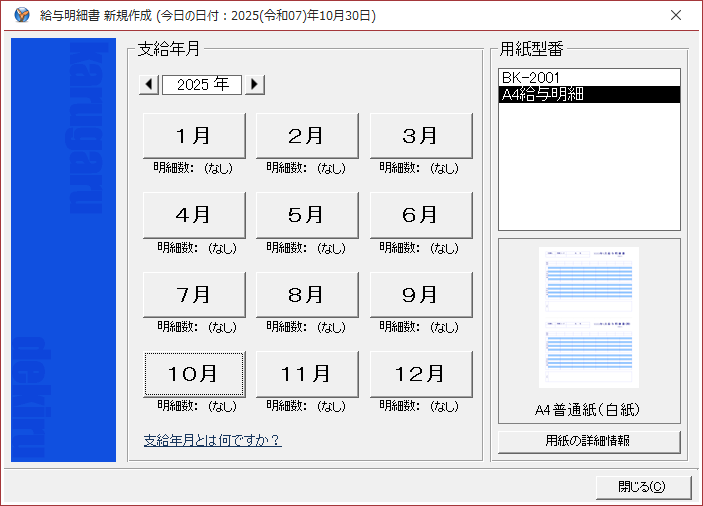Choose the 6月 month button
The width and height of the screenshot is (703, 506).
[421, 214]
